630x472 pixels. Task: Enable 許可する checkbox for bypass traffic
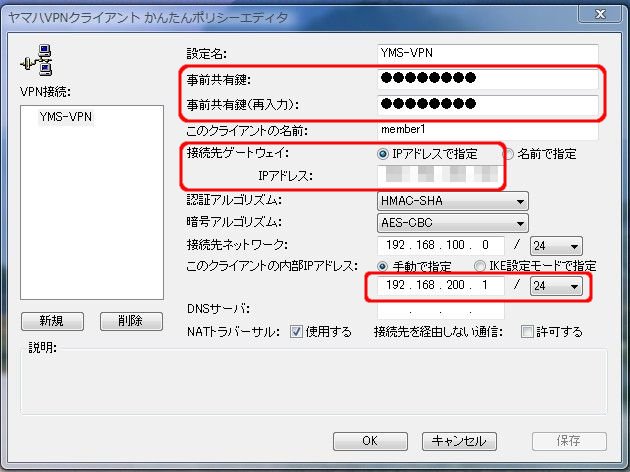click(527, 332)
